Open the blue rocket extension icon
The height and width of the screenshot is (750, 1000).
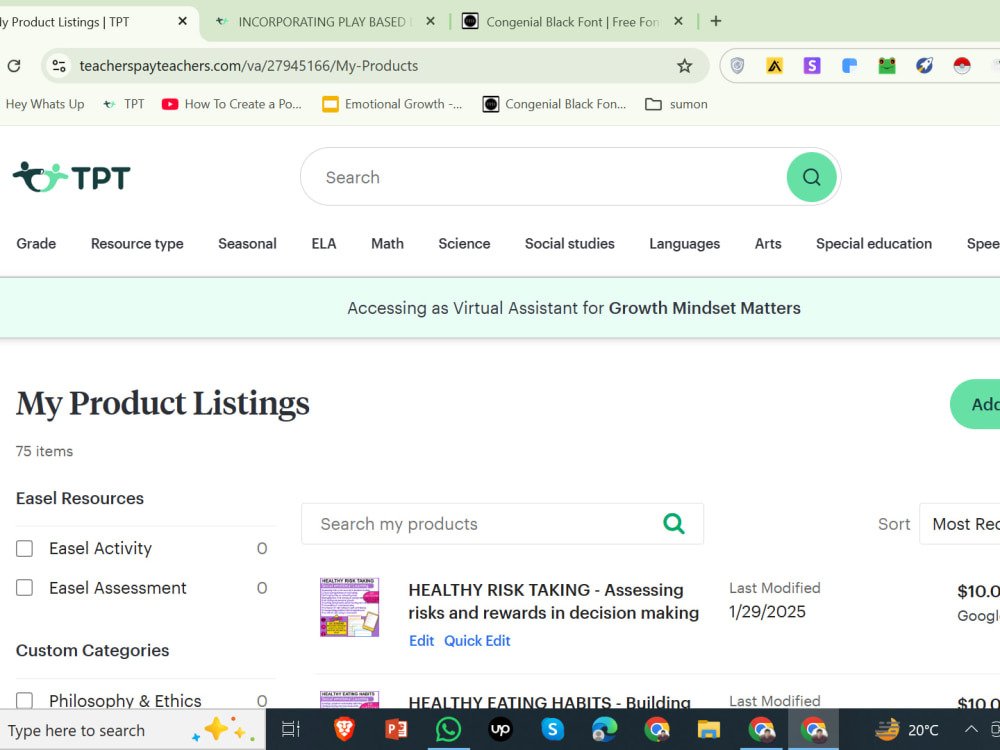coord(925,66)
